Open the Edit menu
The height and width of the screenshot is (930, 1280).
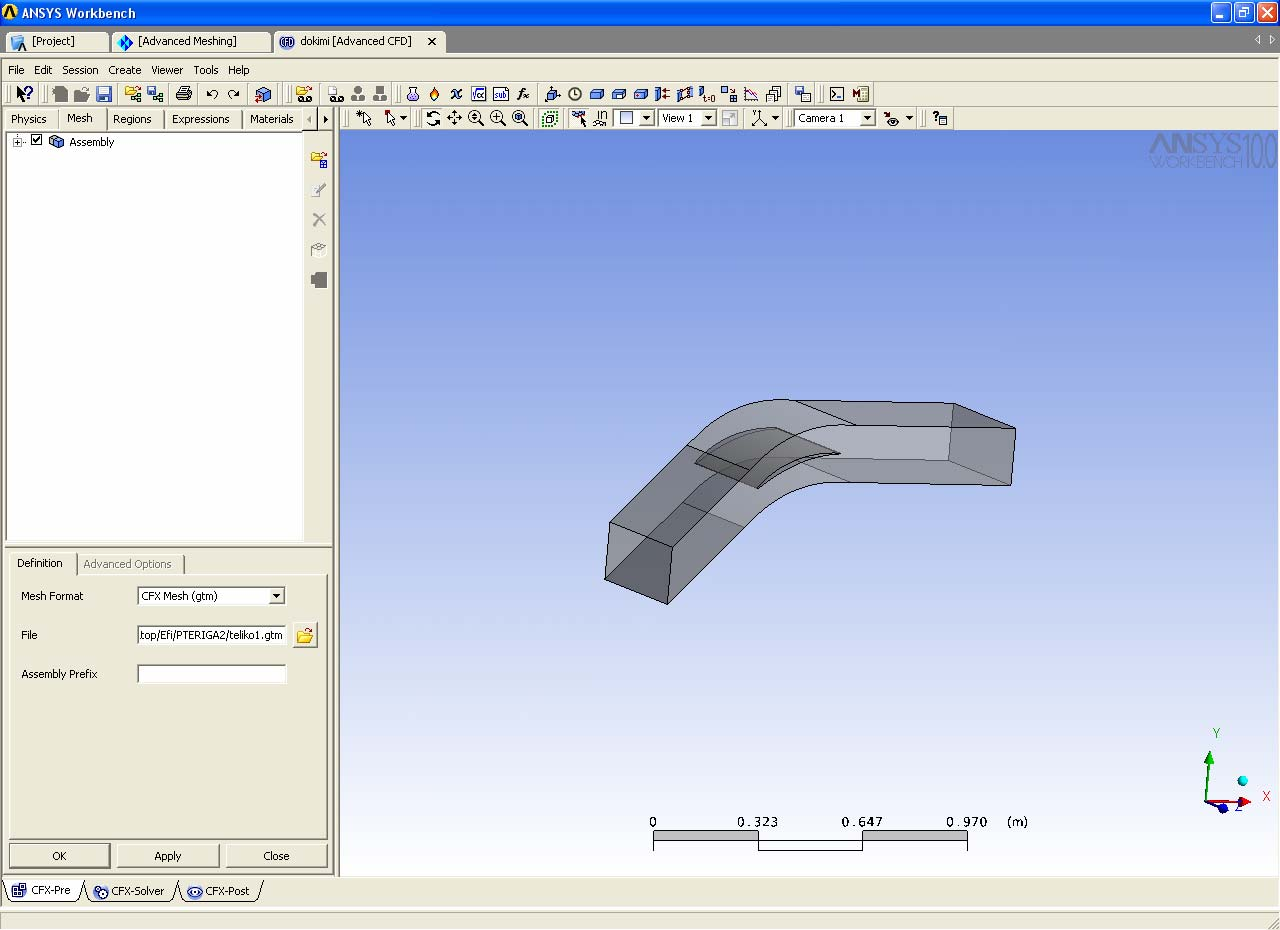tap(43, 70)
